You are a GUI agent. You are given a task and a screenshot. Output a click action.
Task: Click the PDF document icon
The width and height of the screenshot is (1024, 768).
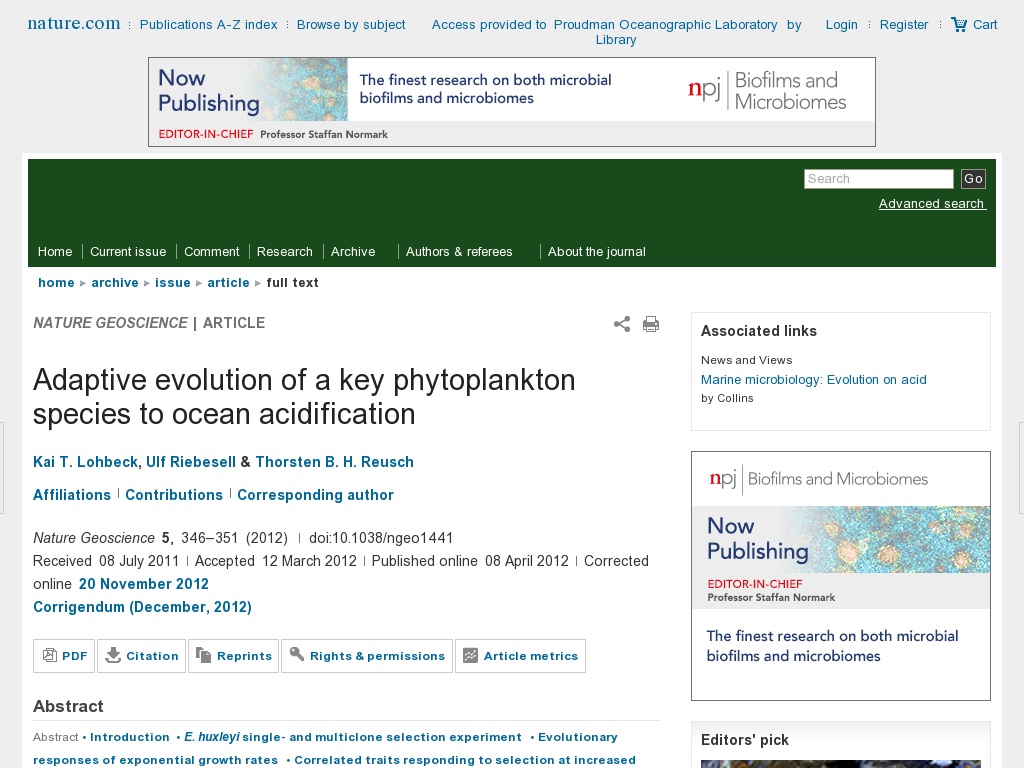coord(50,655)
